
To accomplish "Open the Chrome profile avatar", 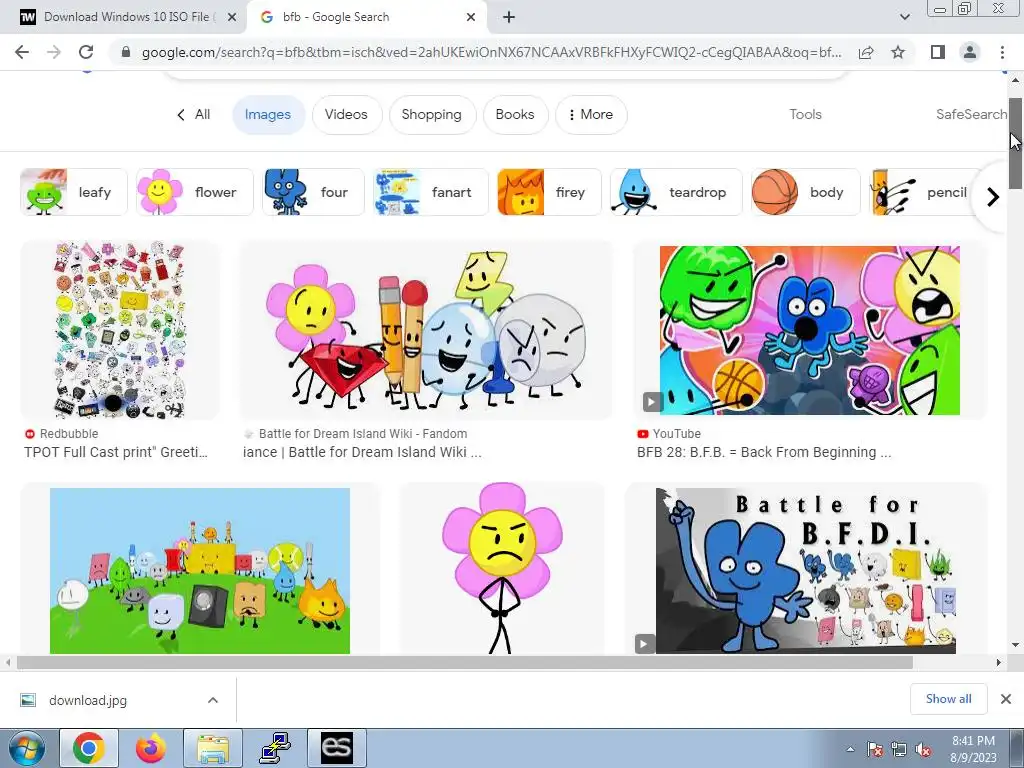I will [x=970, y=52].
